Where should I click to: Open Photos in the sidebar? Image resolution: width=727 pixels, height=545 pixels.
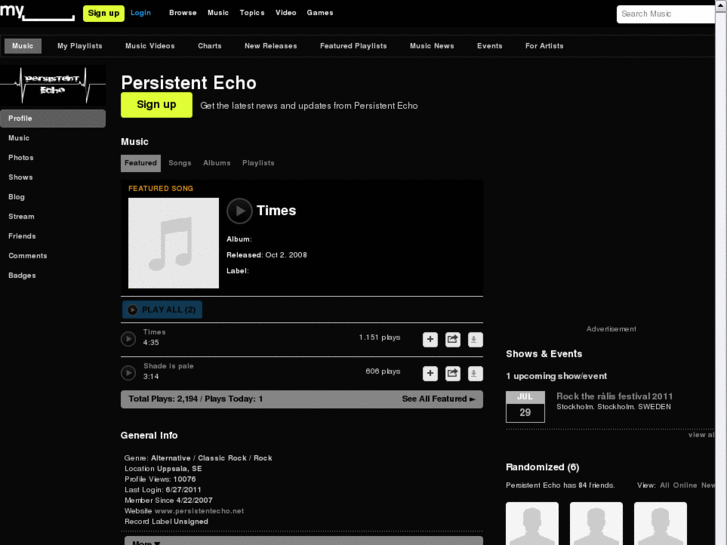click(x=21, y=158)
